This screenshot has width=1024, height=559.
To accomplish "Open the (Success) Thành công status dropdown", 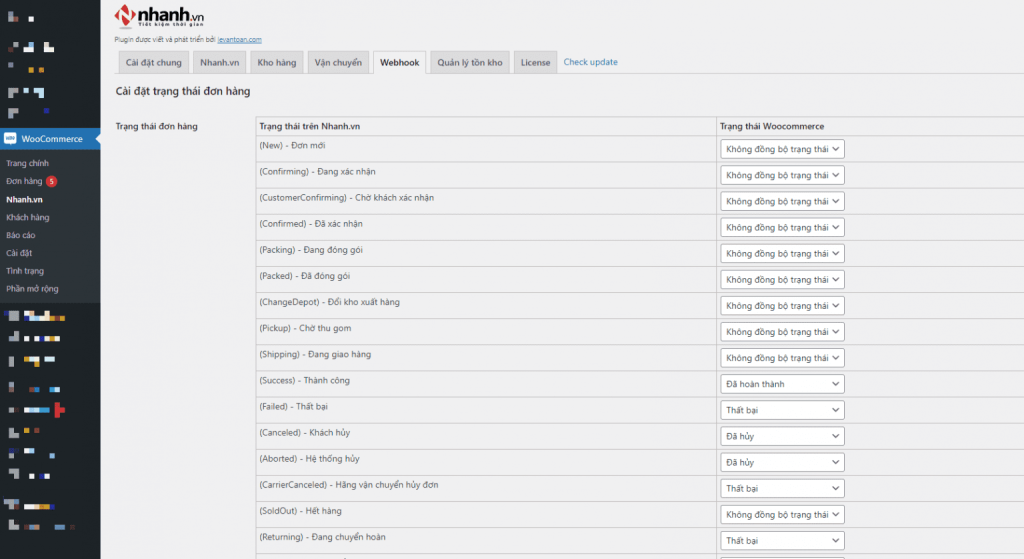I will click(782, 384).
